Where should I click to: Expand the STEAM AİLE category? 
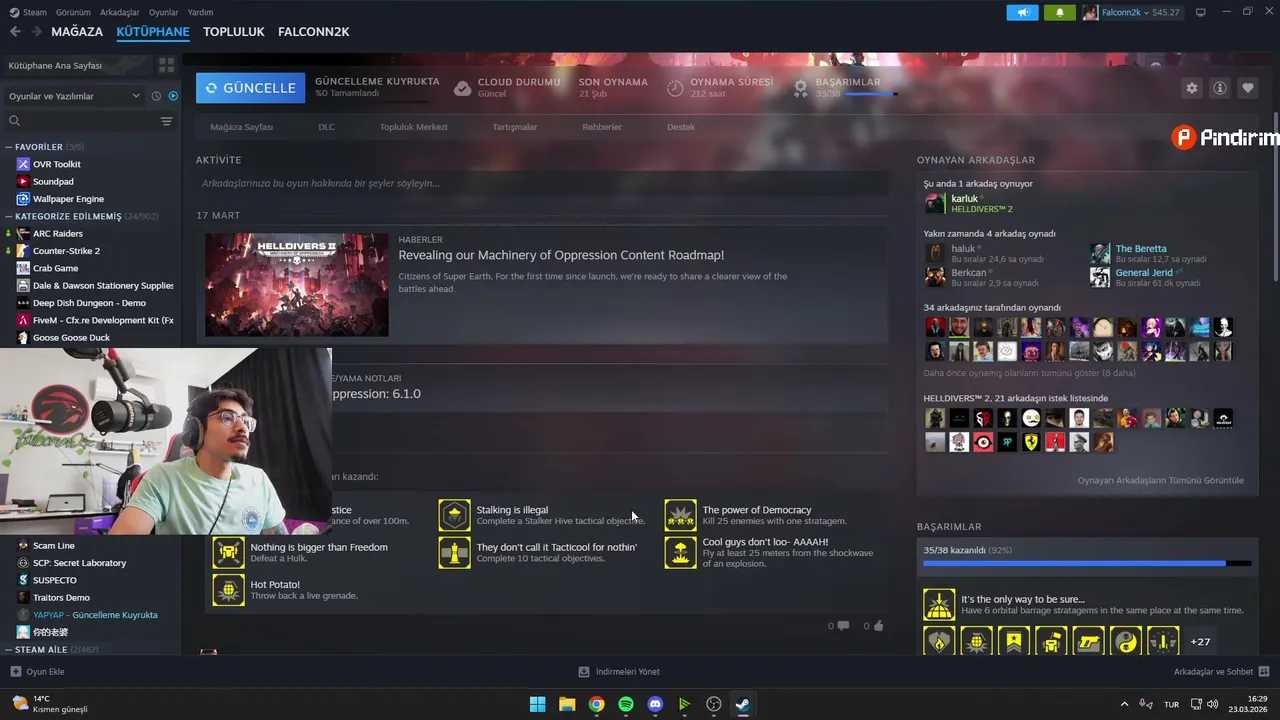(9, 650)
